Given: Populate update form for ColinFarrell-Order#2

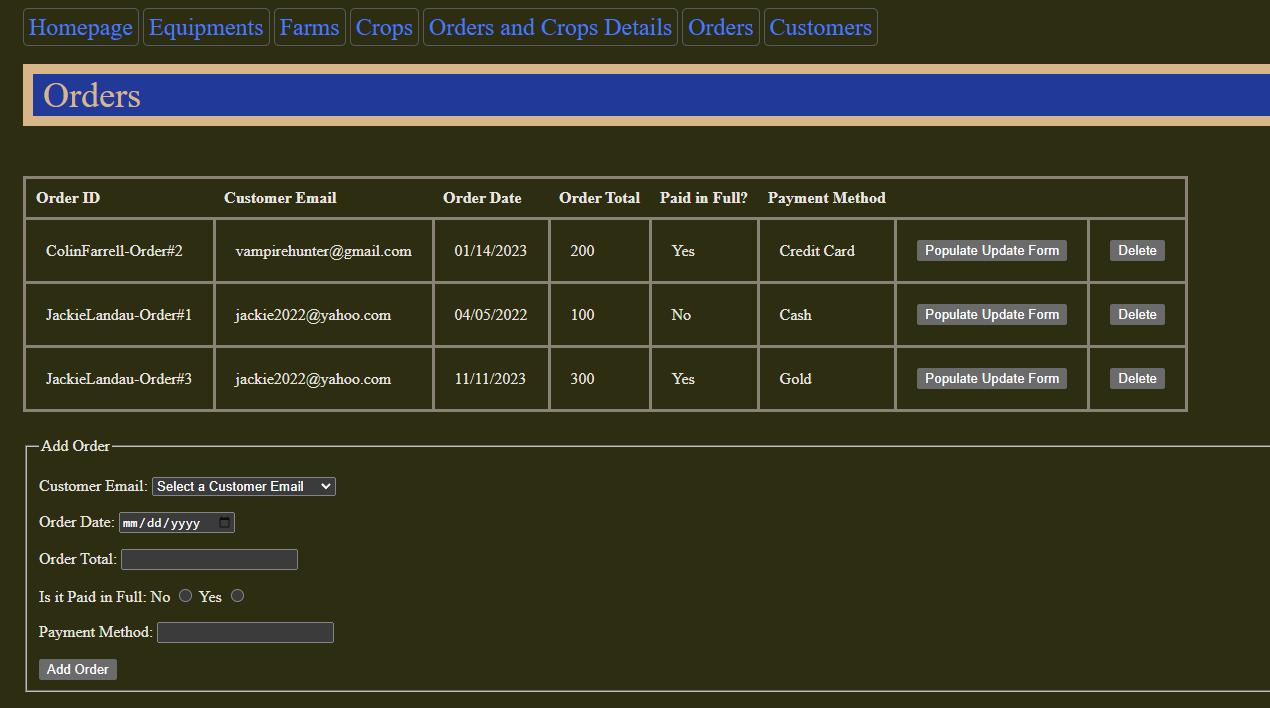Looking at the screenshot, I should 991,250.
